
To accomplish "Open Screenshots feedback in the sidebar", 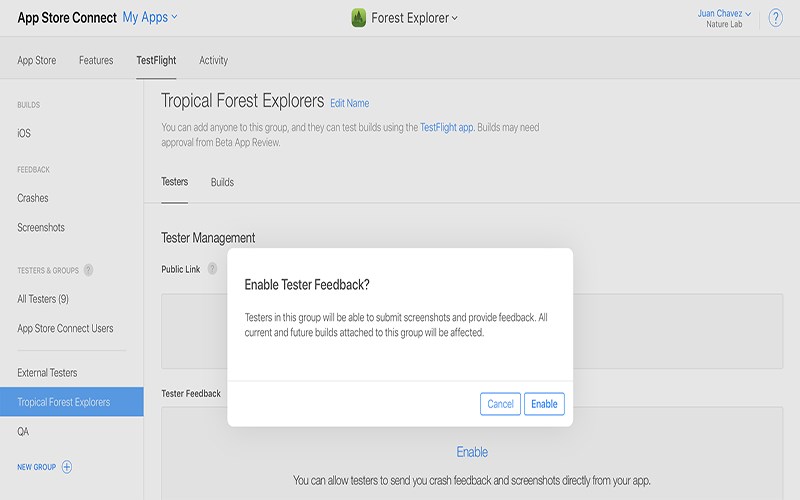I will click(41, 228).
